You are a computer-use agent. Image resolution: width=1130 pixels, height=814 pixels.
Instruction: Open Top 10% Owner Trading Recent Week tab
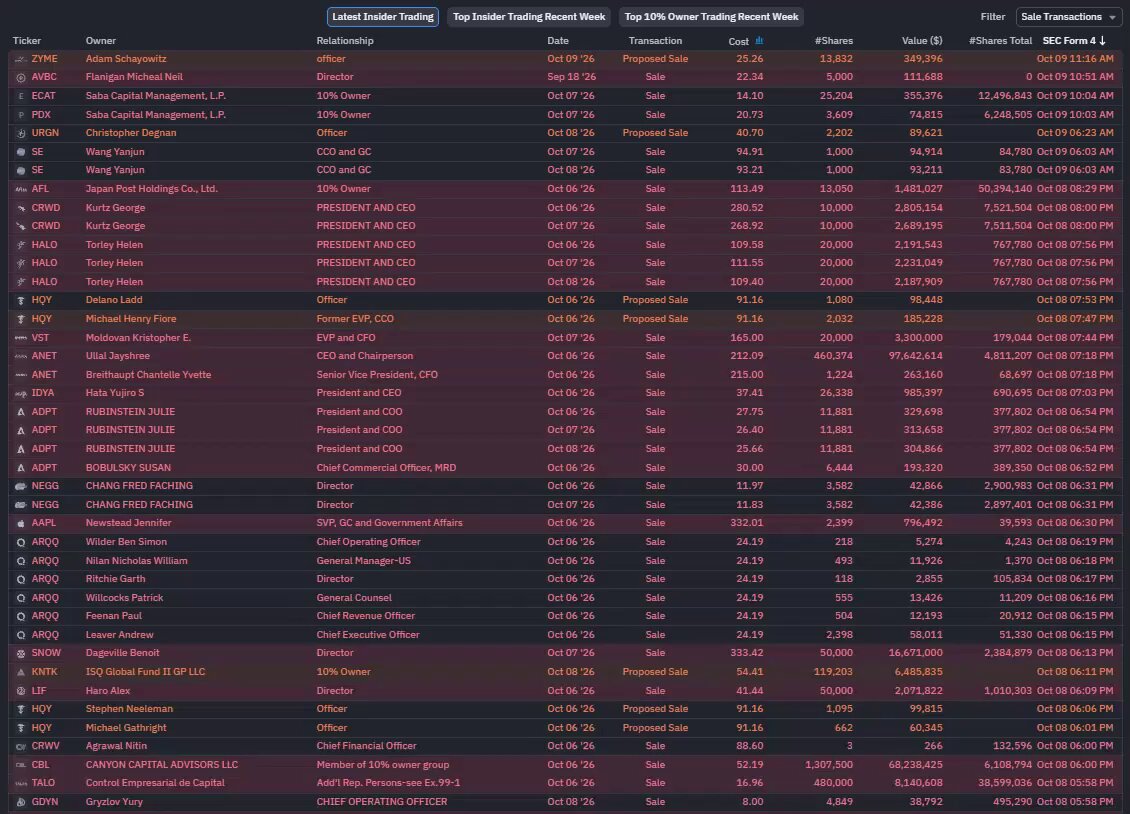tap(711, 17)
